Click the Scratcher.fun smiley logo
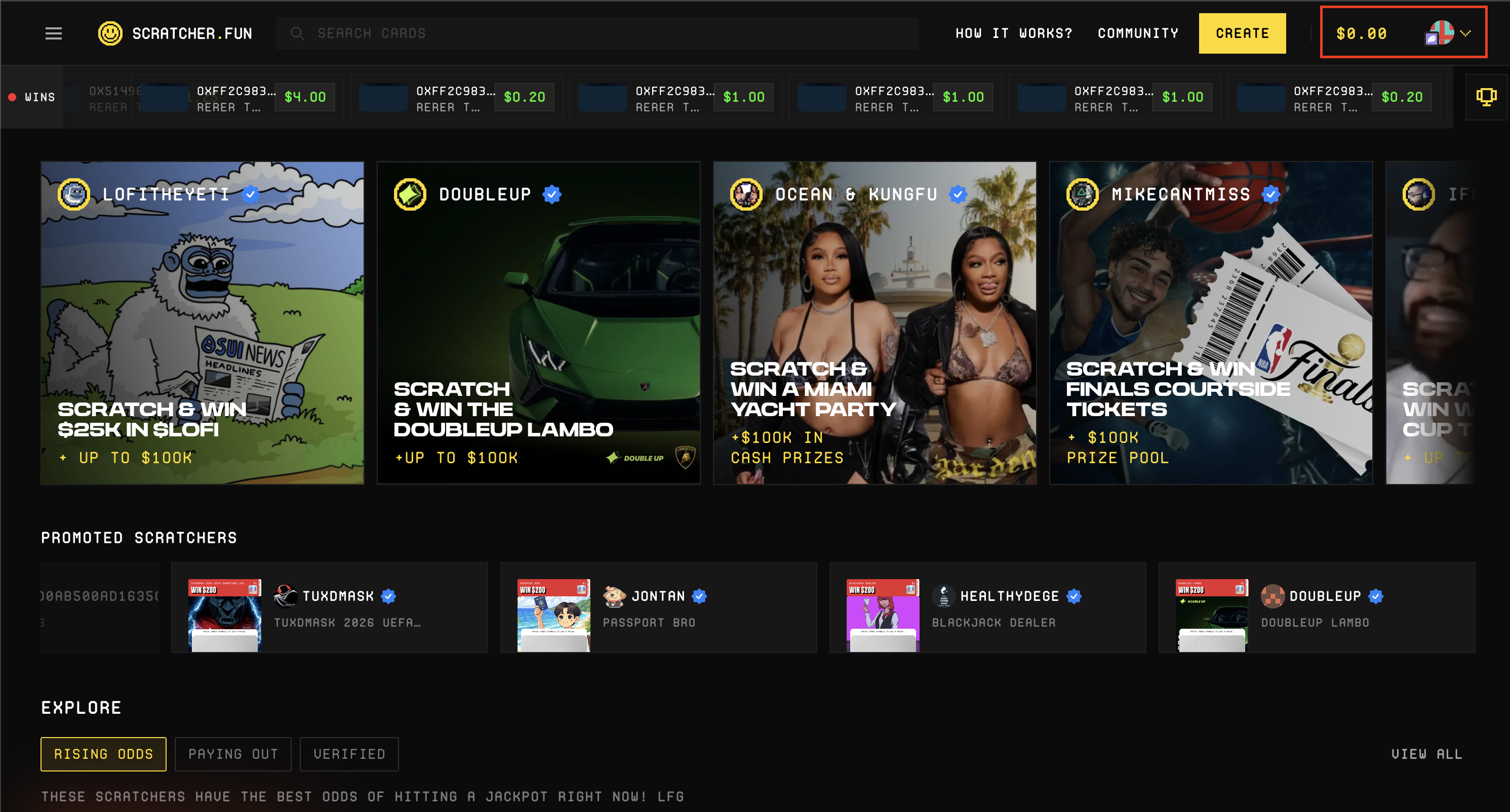 point(110,33)
